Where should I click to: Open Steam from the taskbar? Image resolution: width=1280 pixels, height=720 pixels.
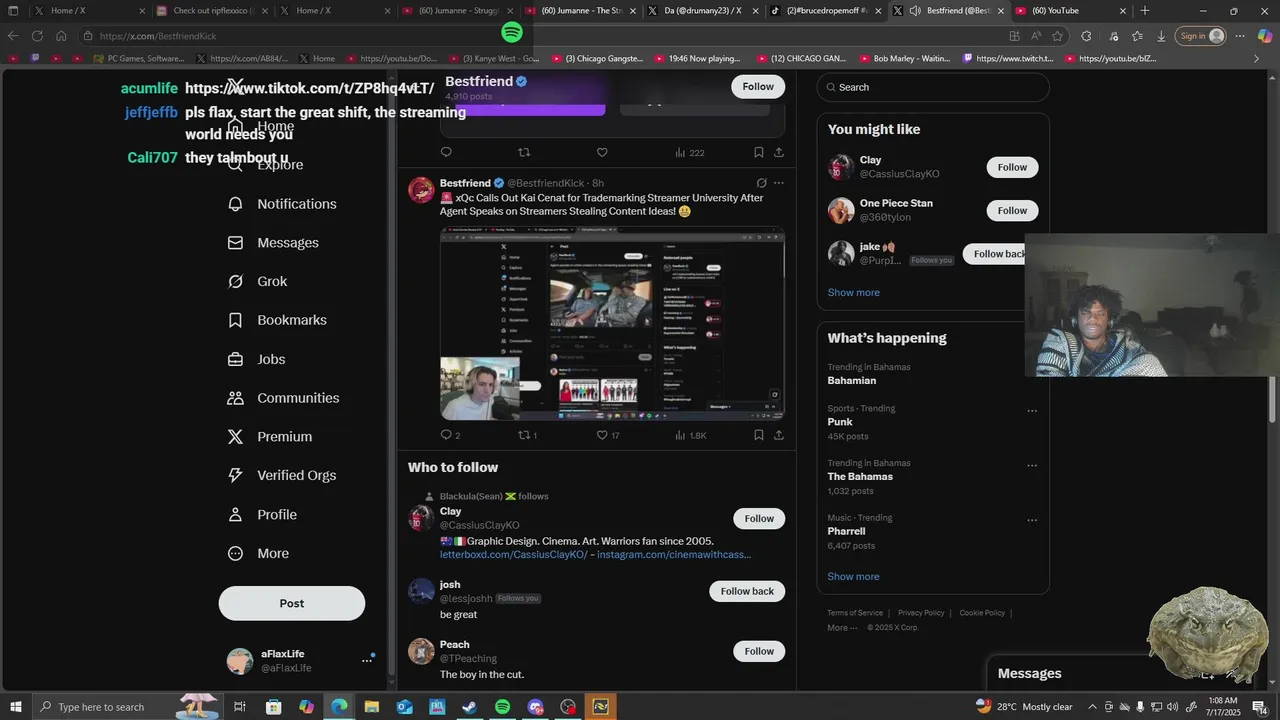click(469, 707)
